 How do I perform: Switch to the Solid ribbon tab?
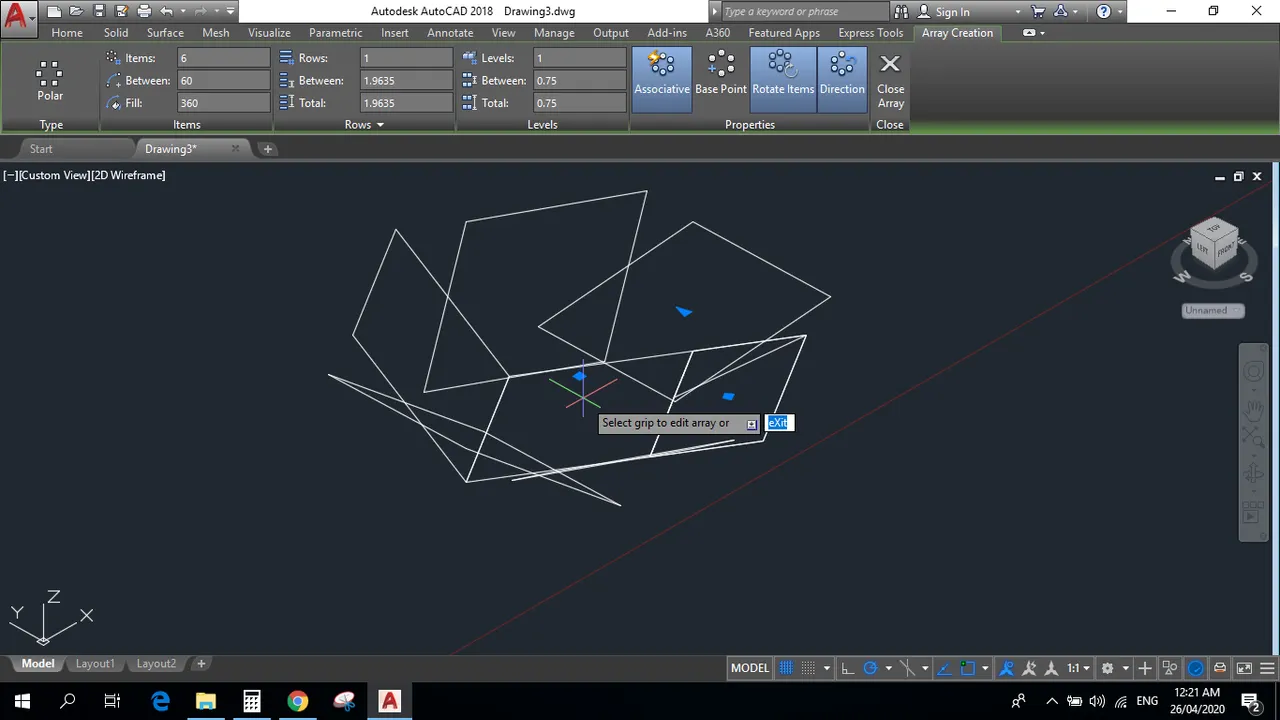pyautogui.click(x=116, y=33)
